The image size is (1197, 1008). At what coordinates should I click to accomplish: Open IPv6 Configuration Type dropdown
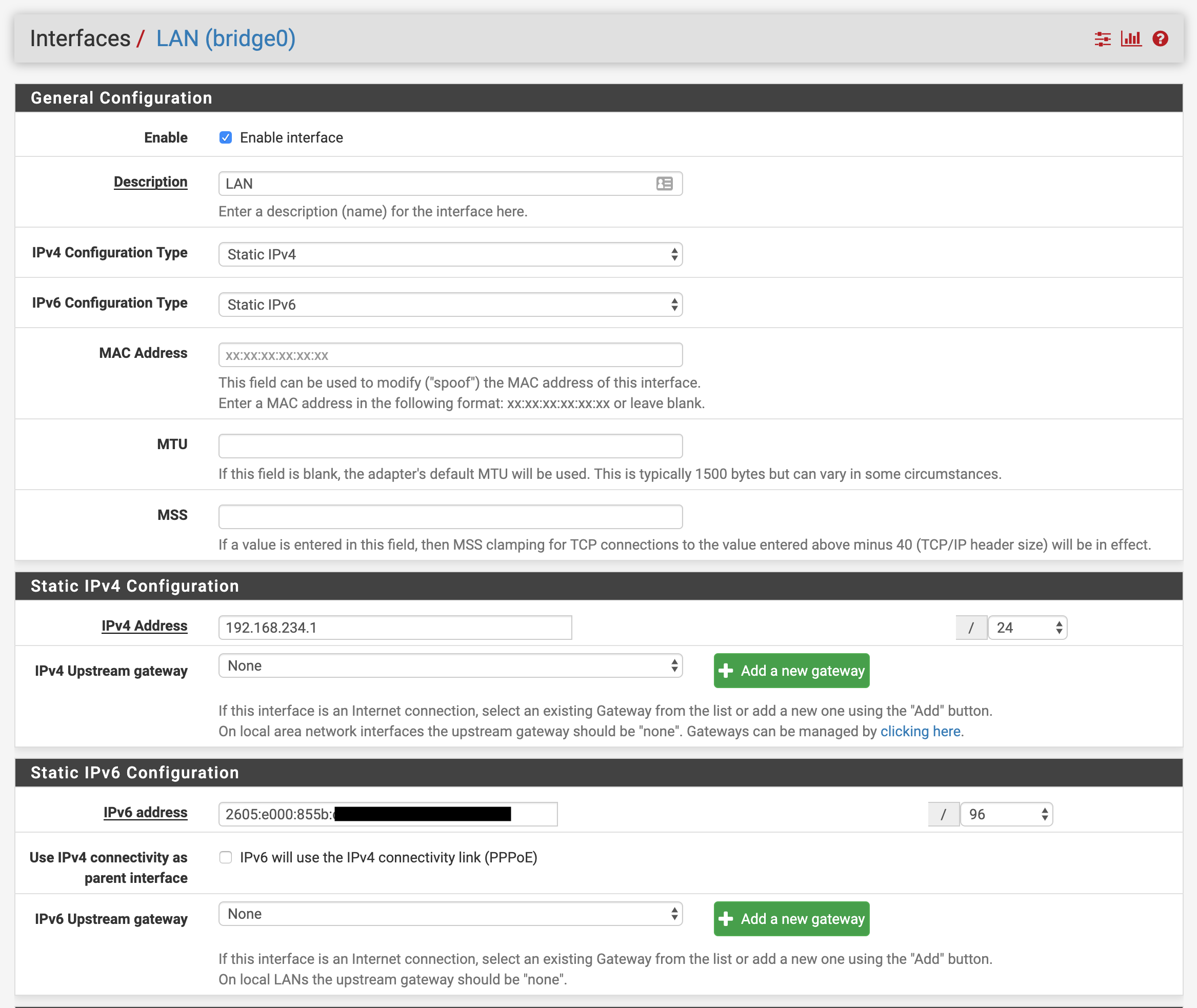click(x=450, y=305)
